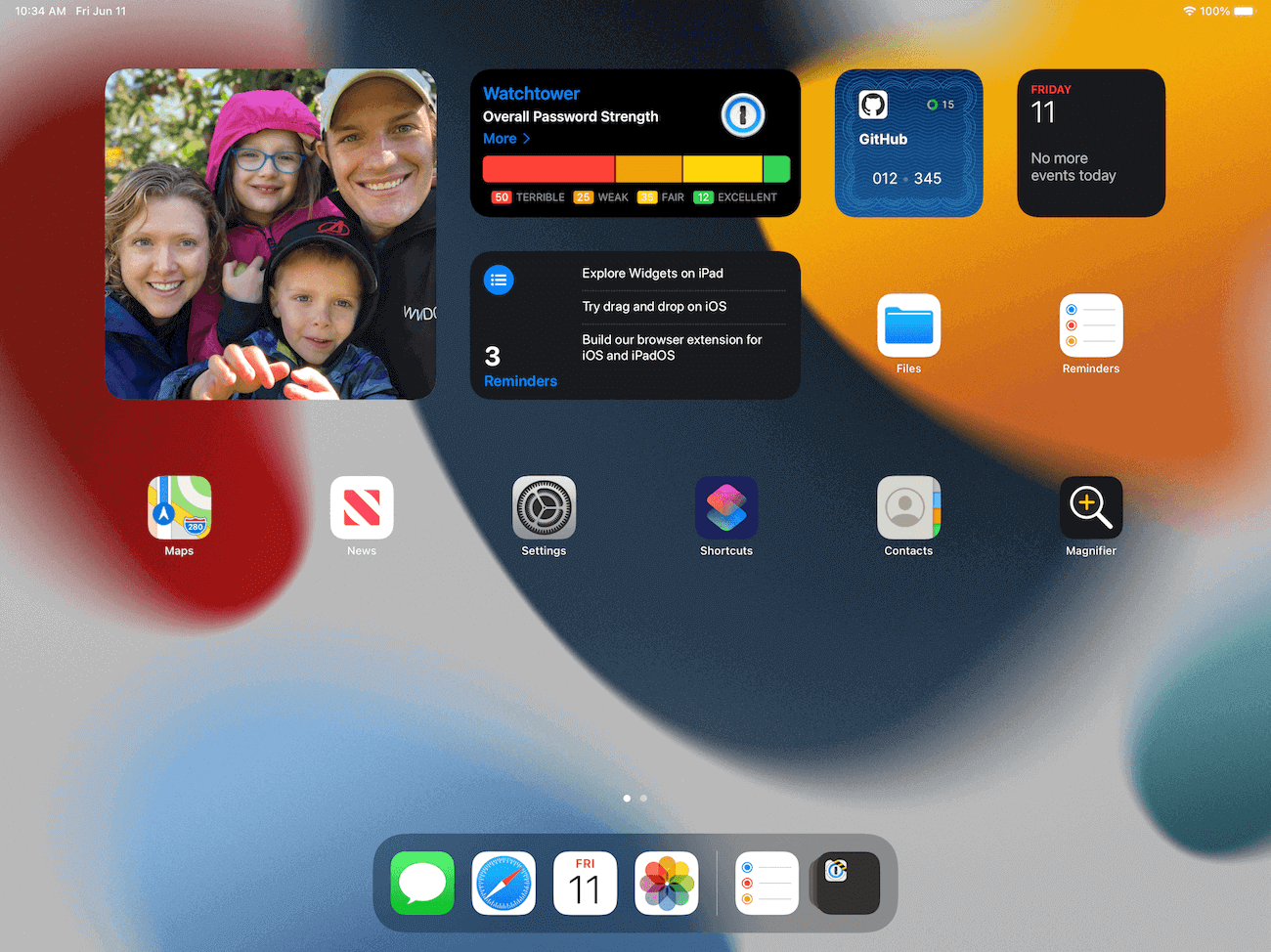Open the family photo widget
This screenshot has width=1271, height=952.
[x=271, y=234]
